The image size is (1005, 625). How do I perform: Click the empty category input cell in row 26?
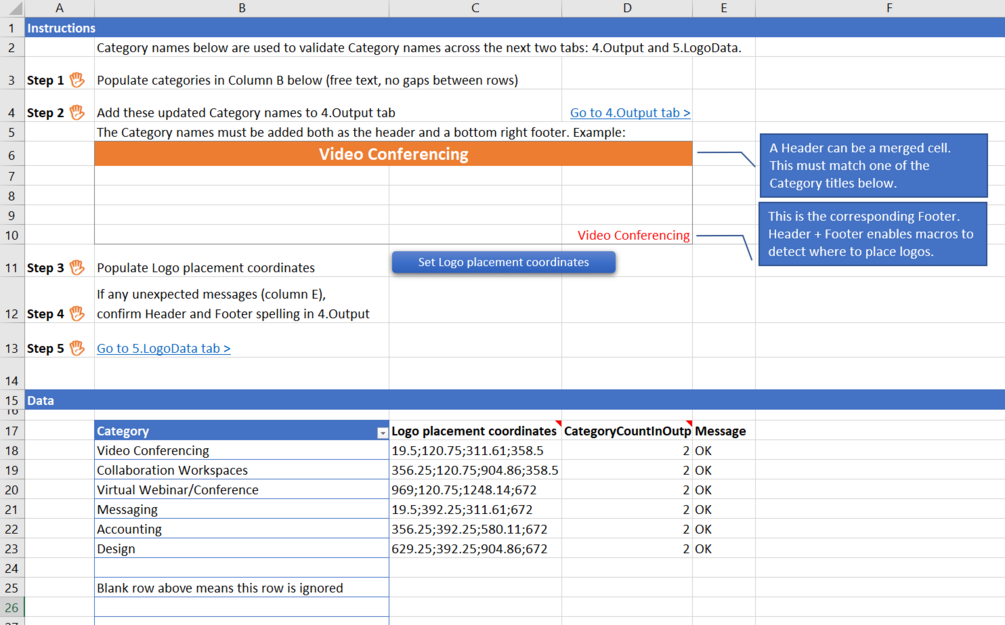click(242, 608)
